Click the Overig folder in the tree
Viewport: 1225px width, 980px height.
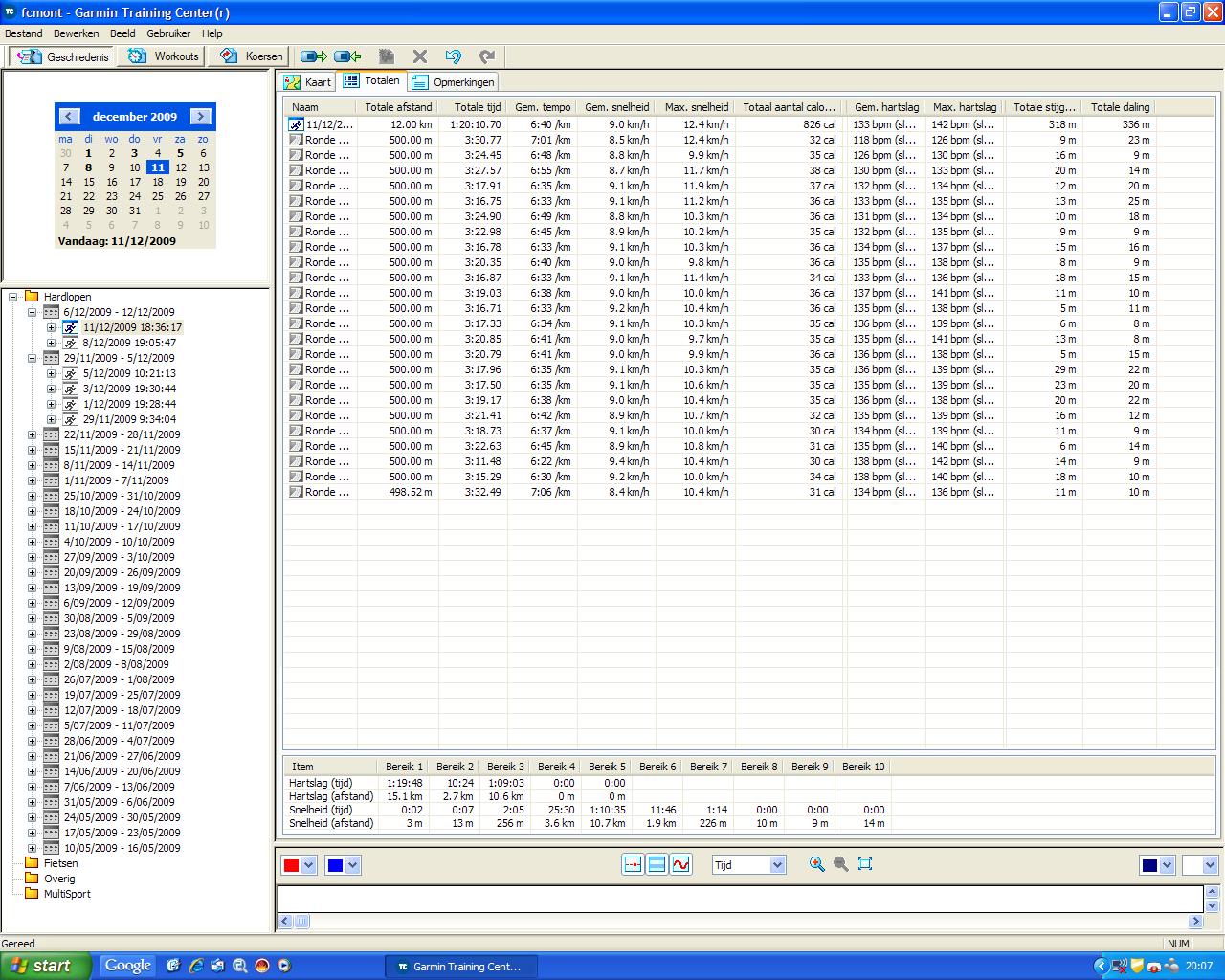point(59,879)
